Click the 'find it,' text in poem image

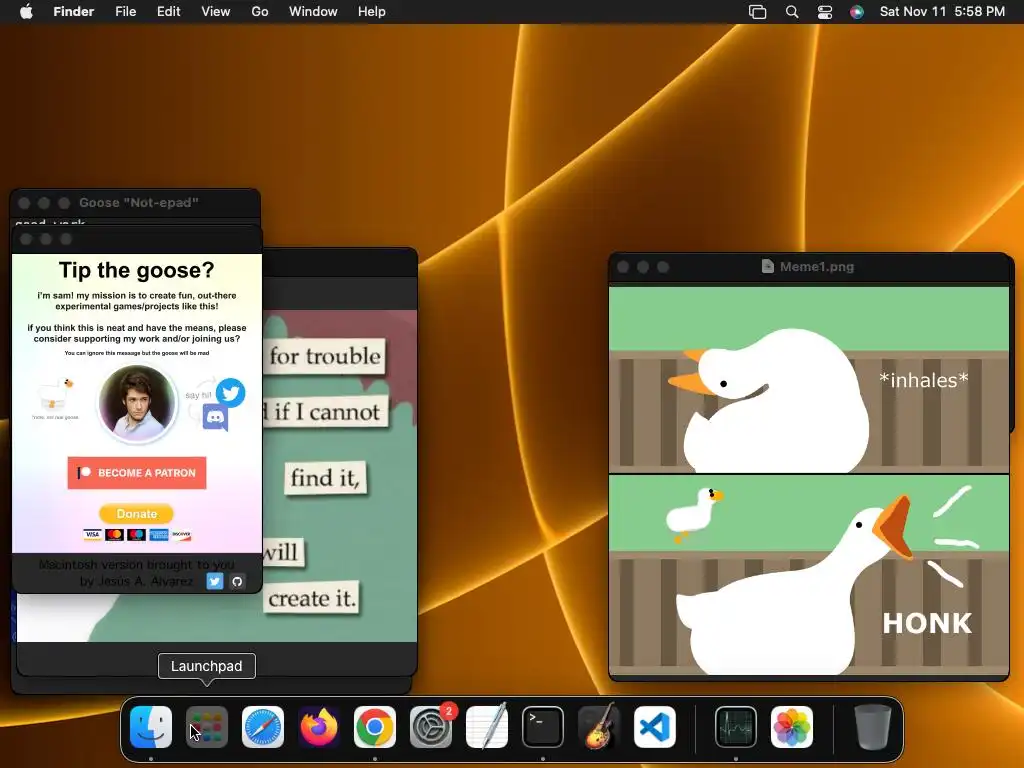325,478
